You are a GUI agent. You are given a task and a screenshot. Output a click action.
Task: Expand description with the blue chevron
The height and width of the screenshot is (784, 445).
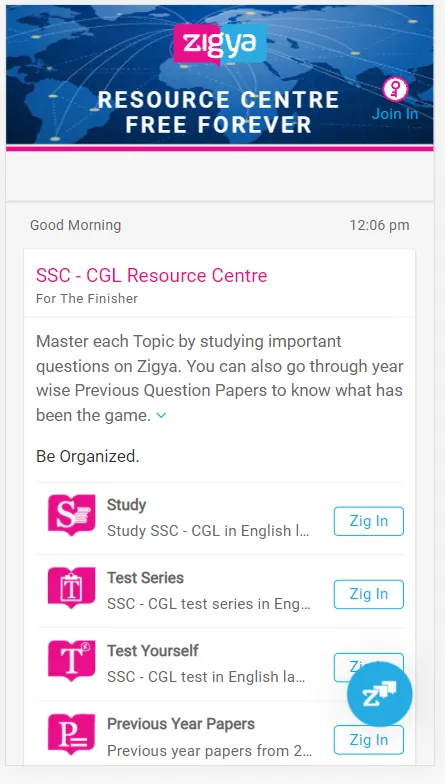coord(161,415)
